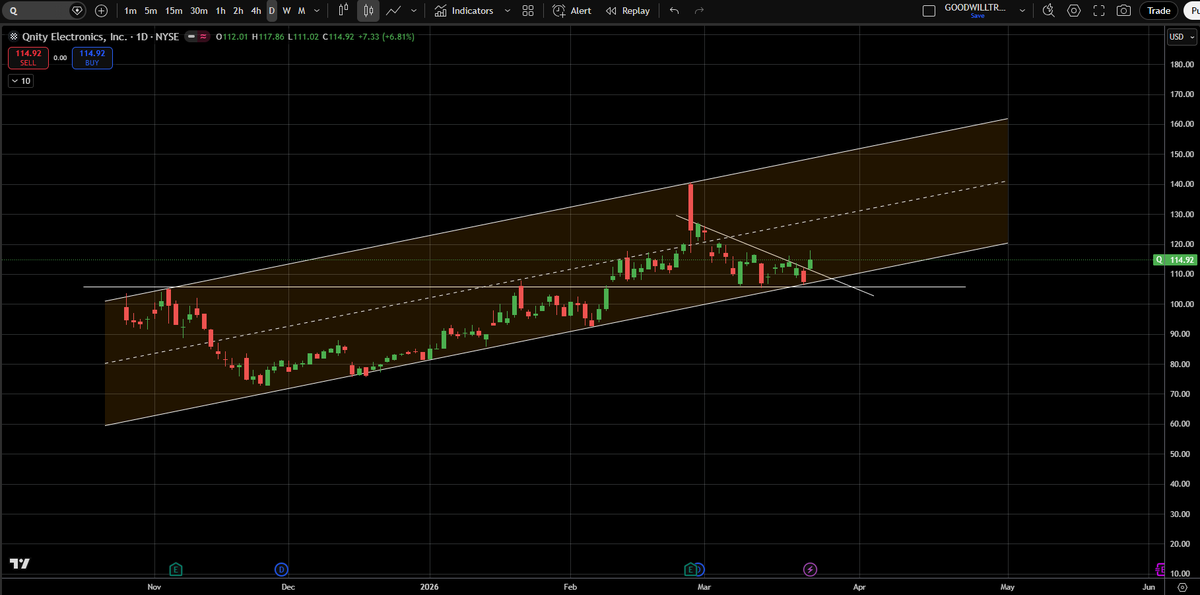This screenshot has width=1200, height=595.
Task: Start bar Replay mode
Action: (627, 11)
